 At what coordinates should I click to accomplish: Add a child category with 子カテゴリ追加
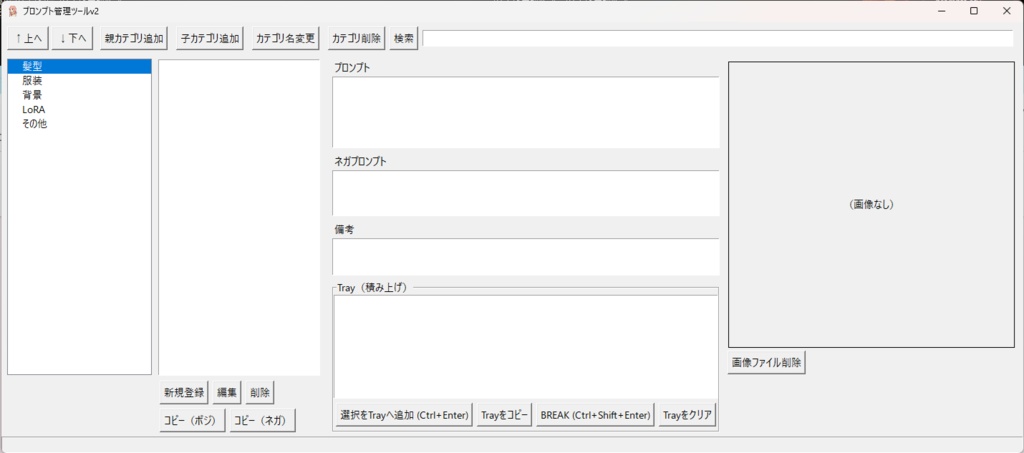pyautogui.click(x=210, y=39)
